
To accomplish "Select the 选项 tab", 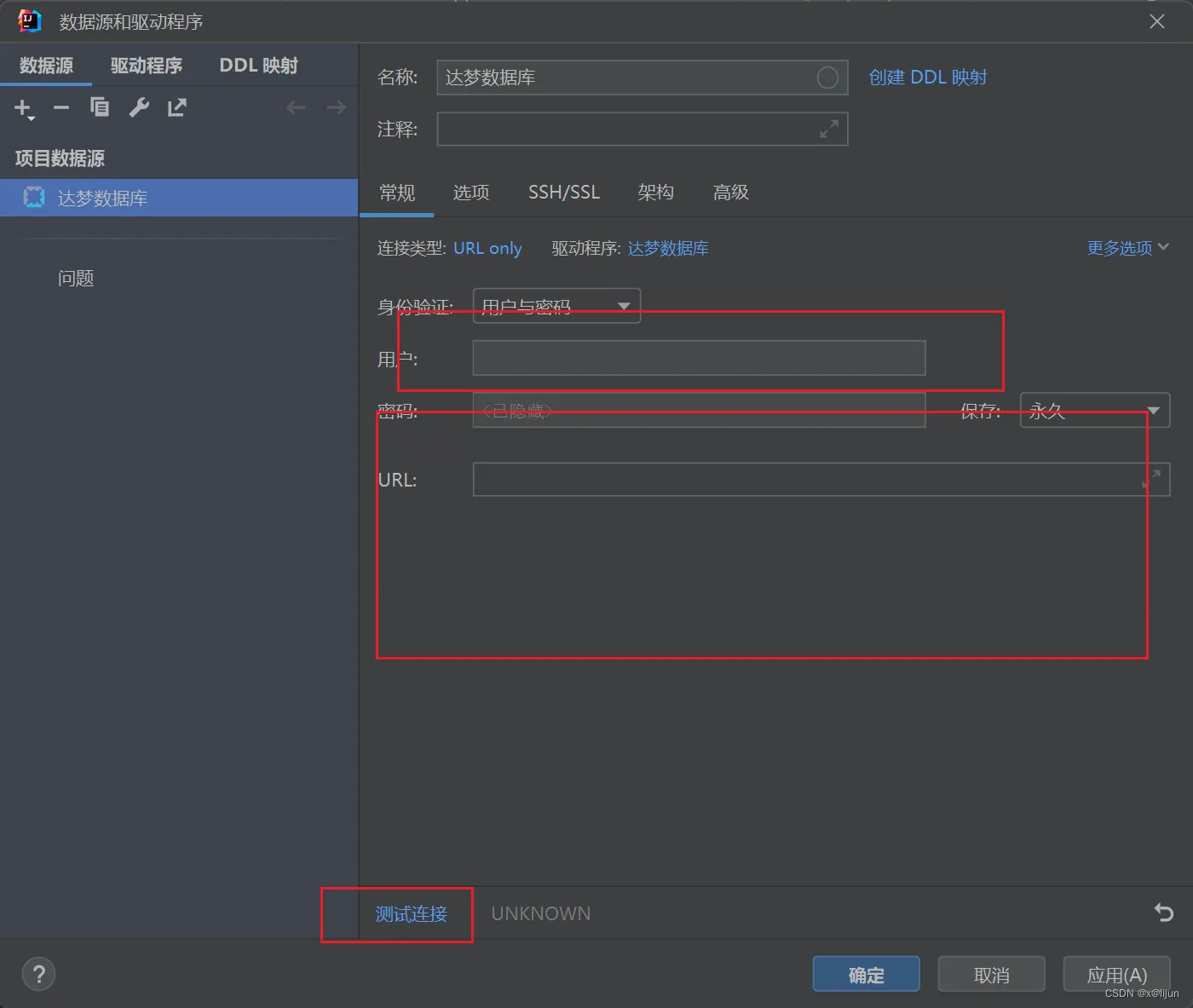I will coord(471,193).
